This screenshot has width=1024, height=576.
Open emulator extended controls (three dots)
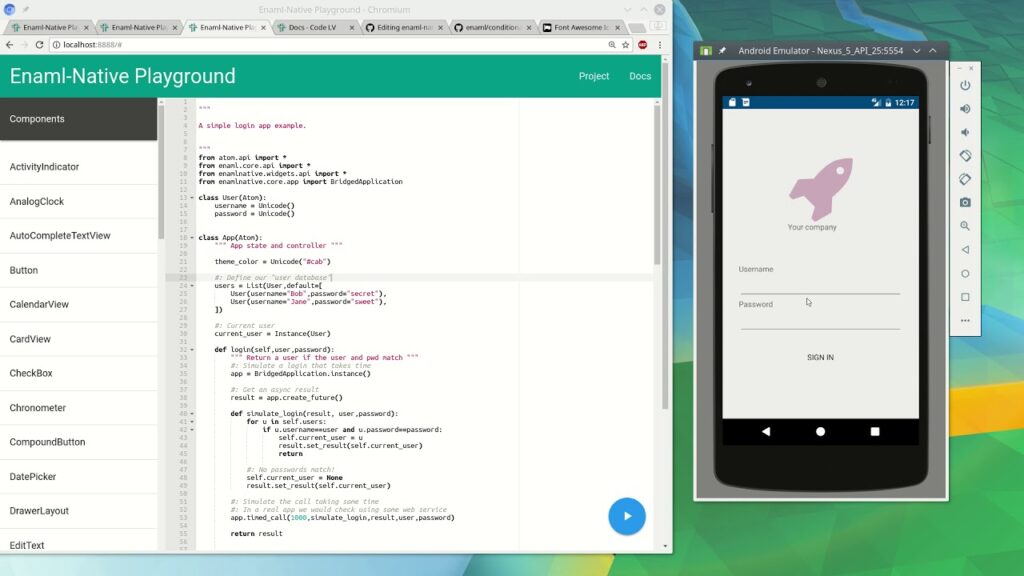point(965,321)
